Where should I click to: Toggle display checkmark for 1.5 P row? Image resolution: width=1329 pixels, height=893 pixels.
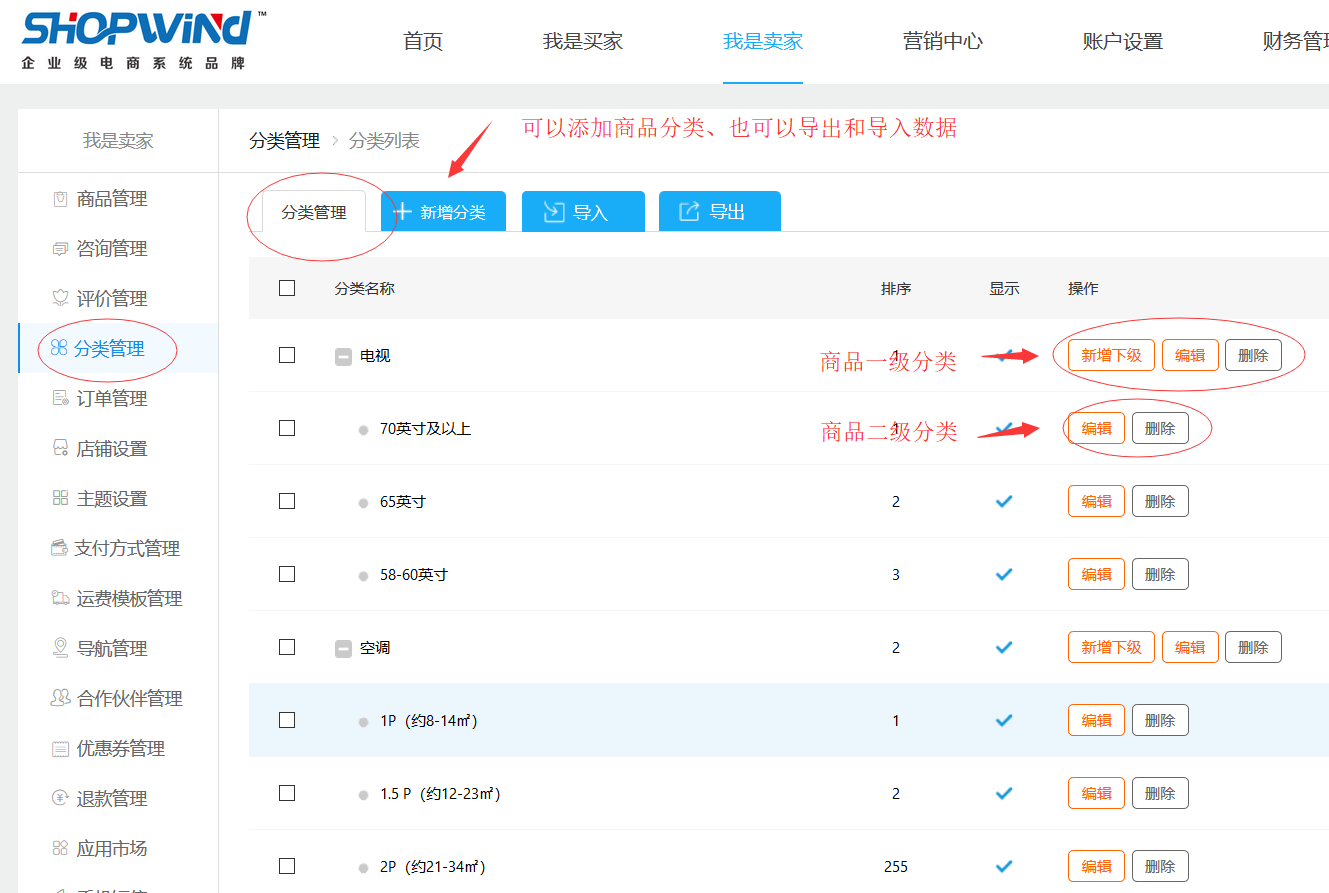point(1004,793)
